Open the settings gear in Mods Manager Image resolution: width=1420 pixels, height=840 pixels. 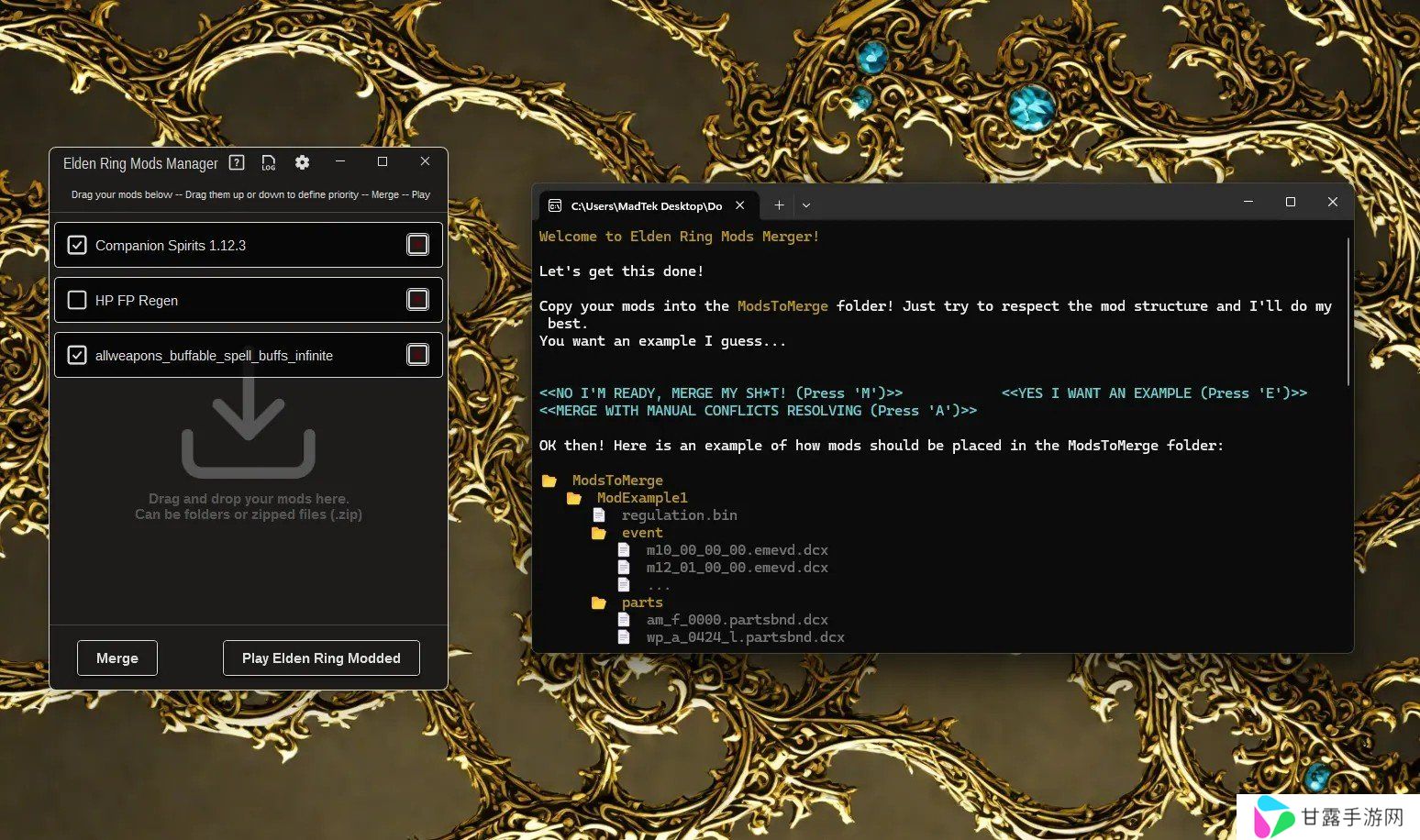point(302,162)
